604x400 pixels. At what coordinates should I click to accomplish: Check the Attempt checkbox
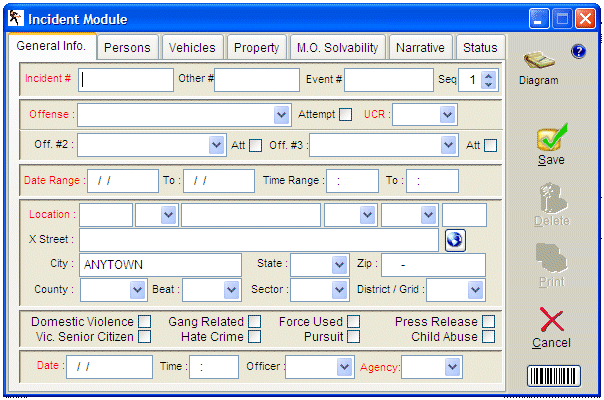pyautogui.click(x=346, y=114)
